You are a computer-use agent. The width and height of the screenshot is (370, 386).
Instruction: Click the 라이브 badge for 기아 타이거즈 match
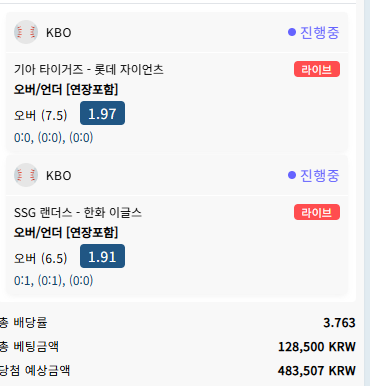point(317,69)
